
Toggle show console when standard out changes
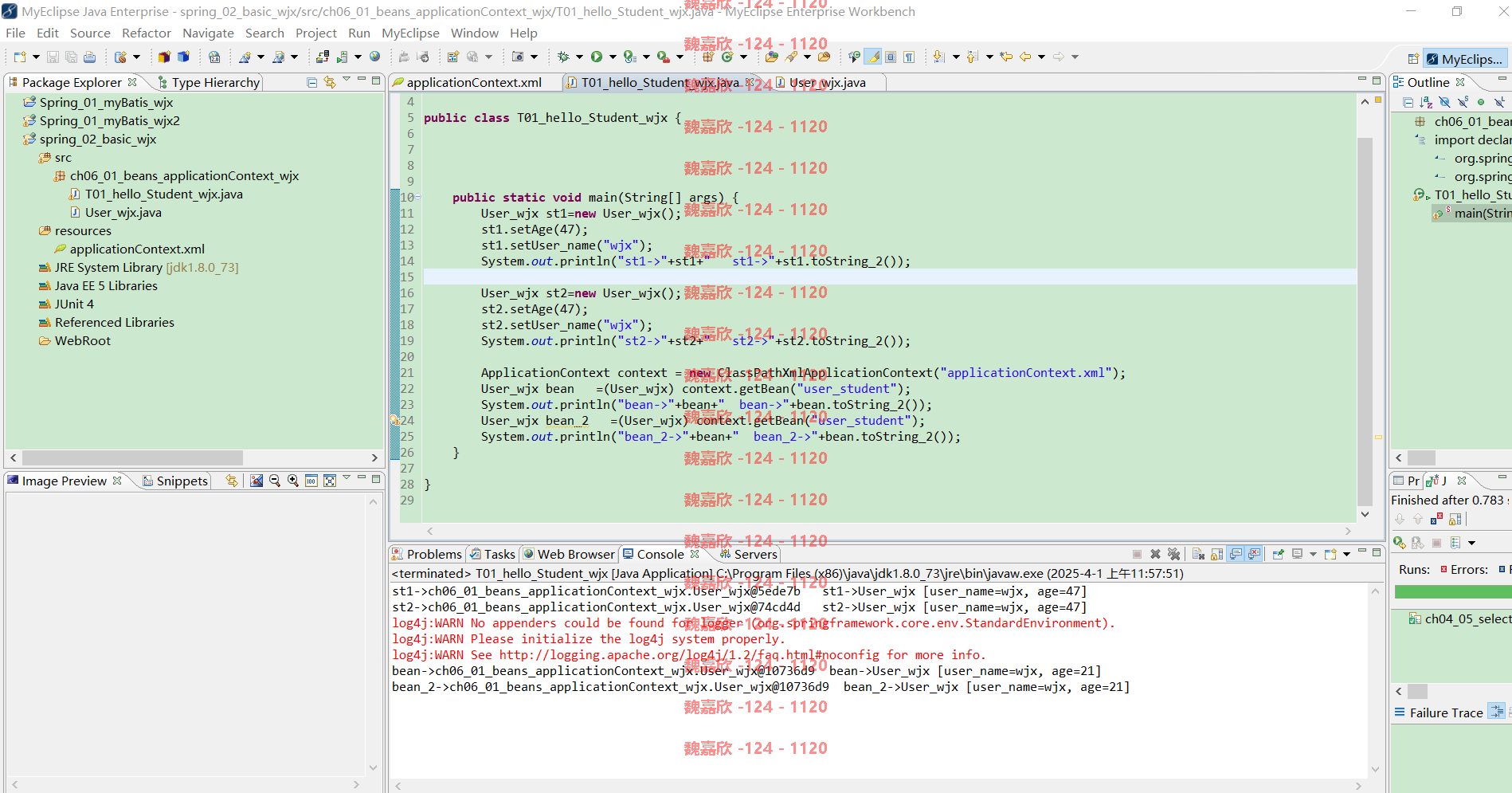click(x=1236, y=554)
